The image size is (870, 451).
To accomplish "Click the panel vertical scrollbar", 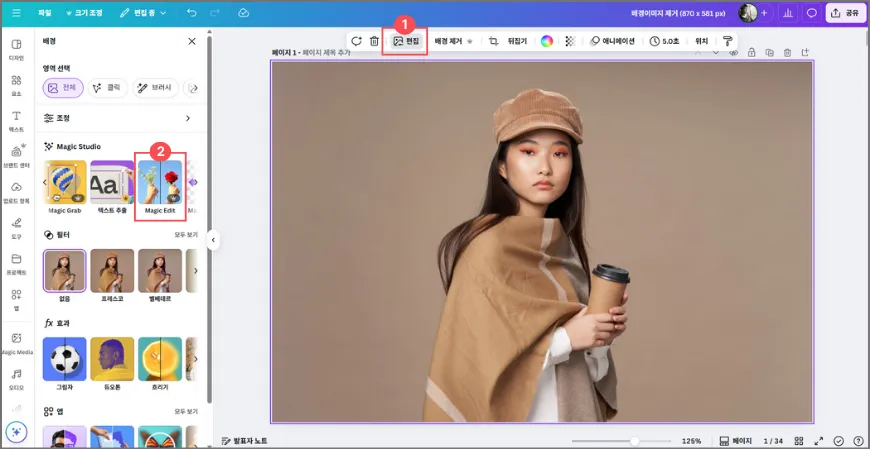I will tap(209, 219).
